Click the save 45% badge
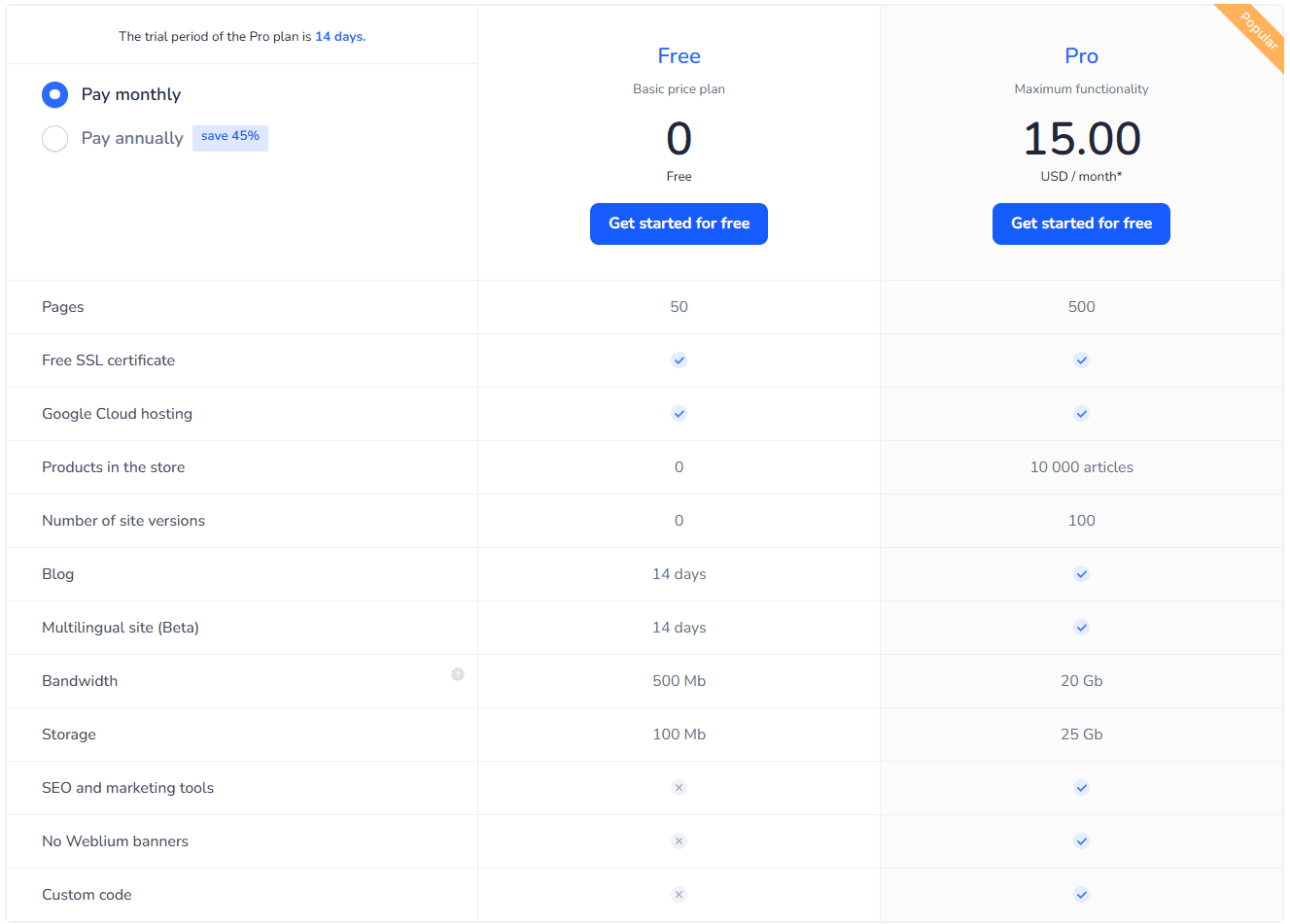This screenshot has width=1290, height=924. (230, 137)
